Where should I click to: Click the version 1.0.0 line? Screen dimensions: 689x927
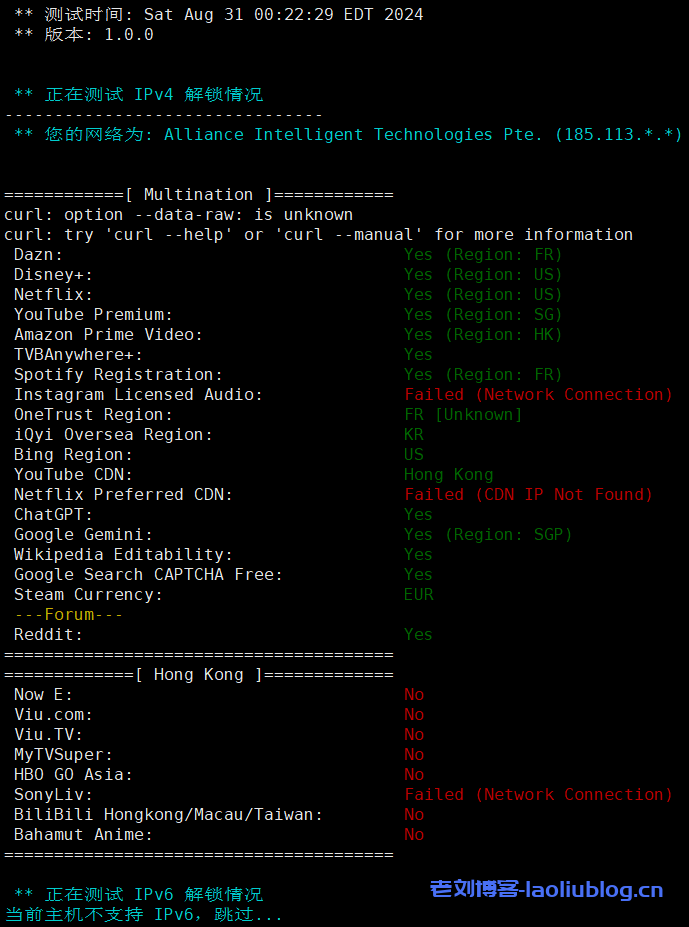pyautogui.click(x=84, y=34)
